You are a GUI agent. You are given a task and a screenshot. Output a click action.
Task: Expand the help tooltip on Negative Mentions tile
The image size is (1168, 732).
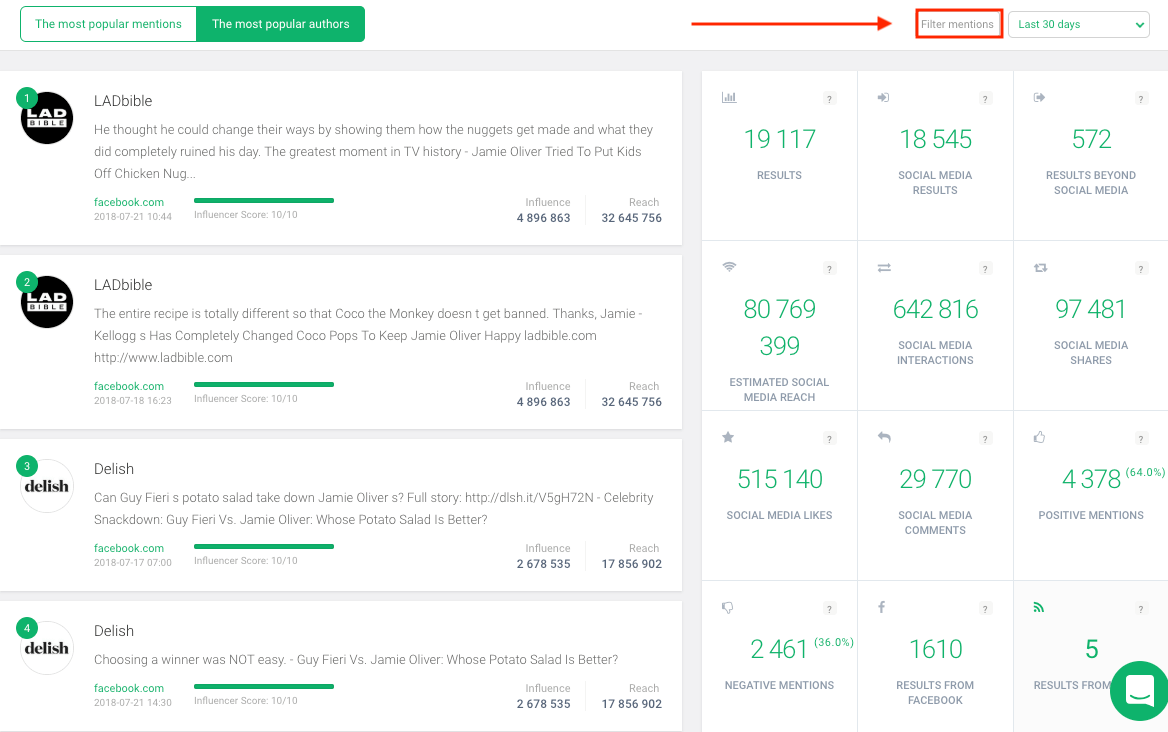click(828, 608)
